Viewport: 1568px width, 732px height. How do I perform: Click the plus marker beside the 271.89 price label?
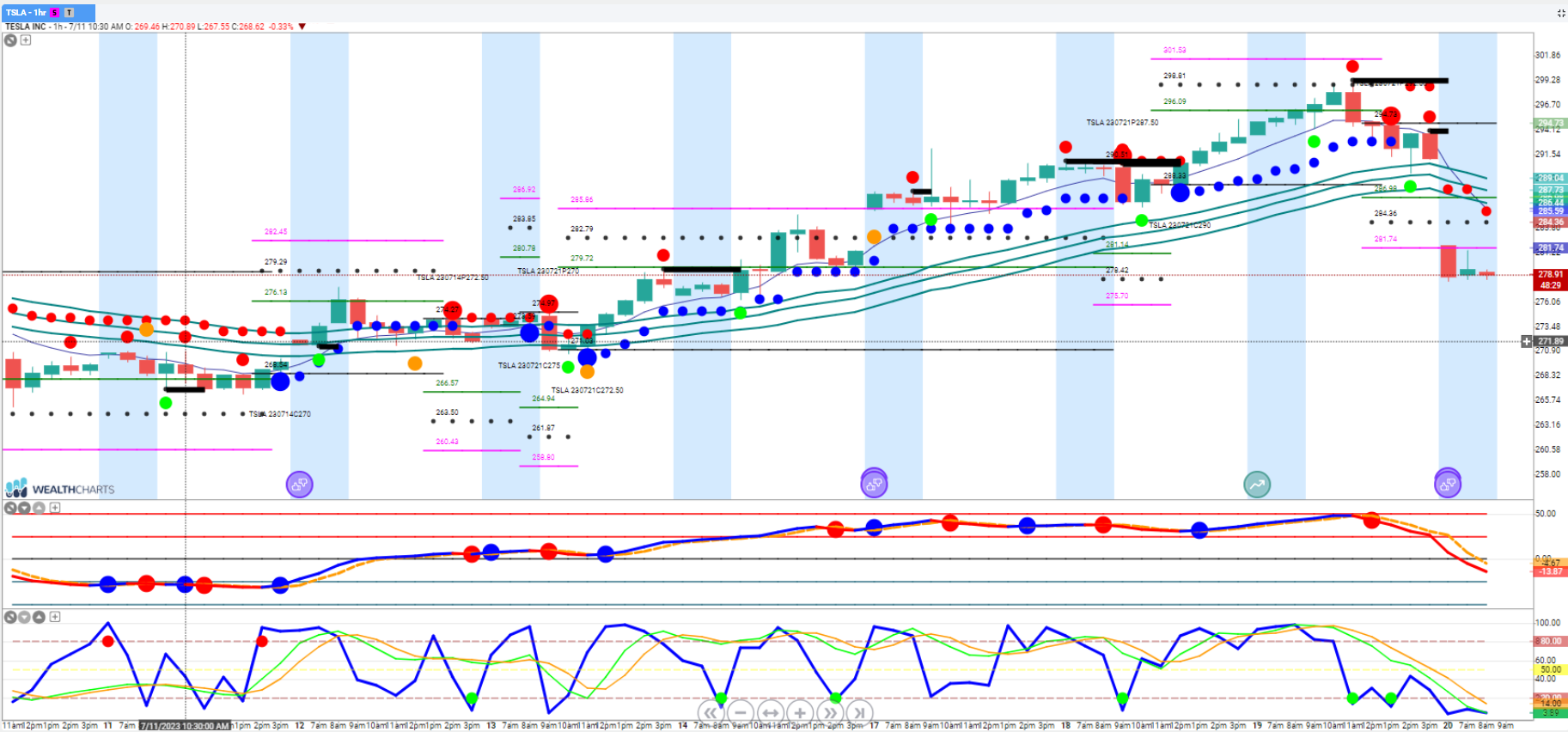(x=1527, y=341)
